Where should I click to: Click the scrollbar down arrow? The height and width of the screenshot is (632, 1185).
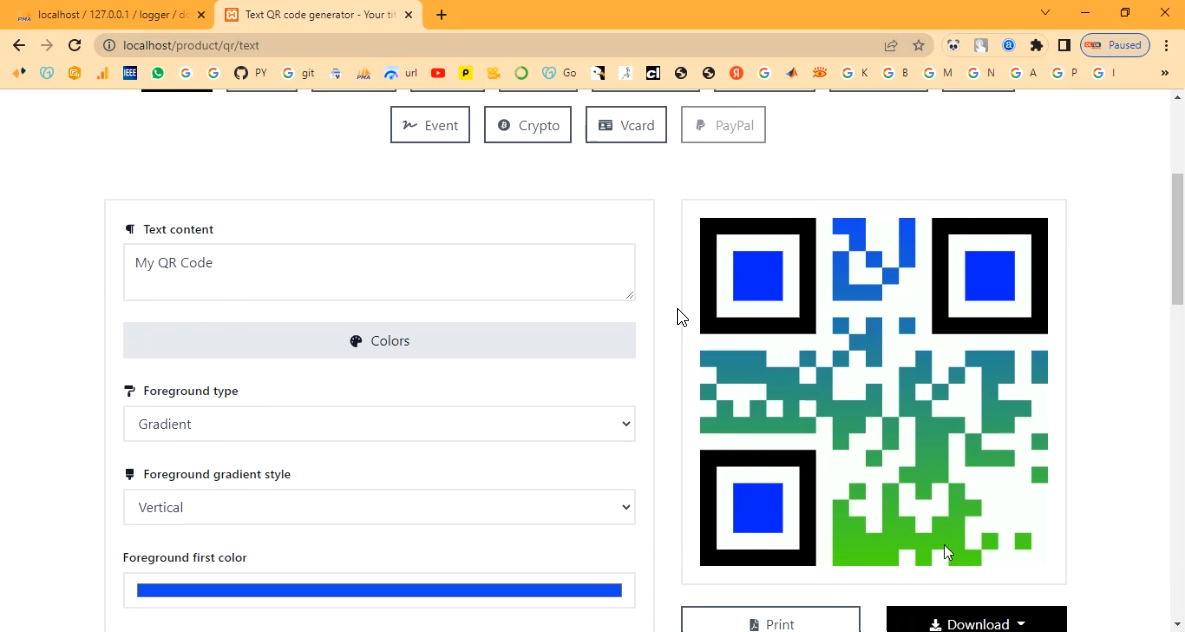(x=1177, y=624)
